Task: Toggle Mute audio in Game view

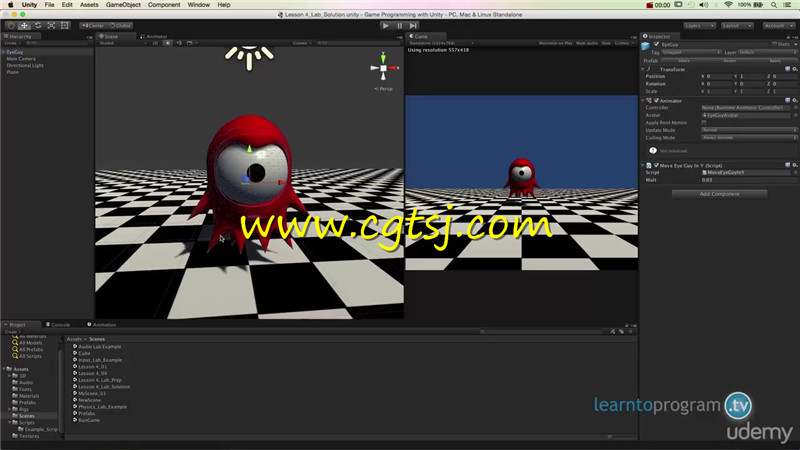Action: point(587,43)
